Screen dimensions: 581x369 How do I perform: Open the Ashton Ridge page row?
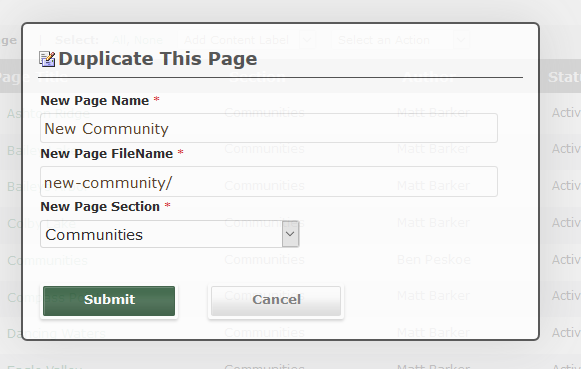click(49, 113)
